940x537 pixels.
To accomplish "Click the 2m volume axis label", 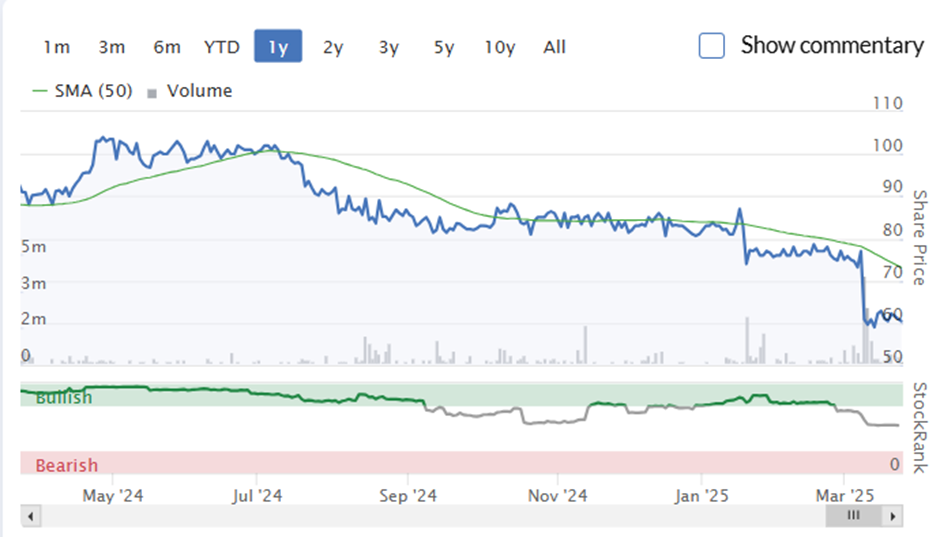I will click(34, 319).
